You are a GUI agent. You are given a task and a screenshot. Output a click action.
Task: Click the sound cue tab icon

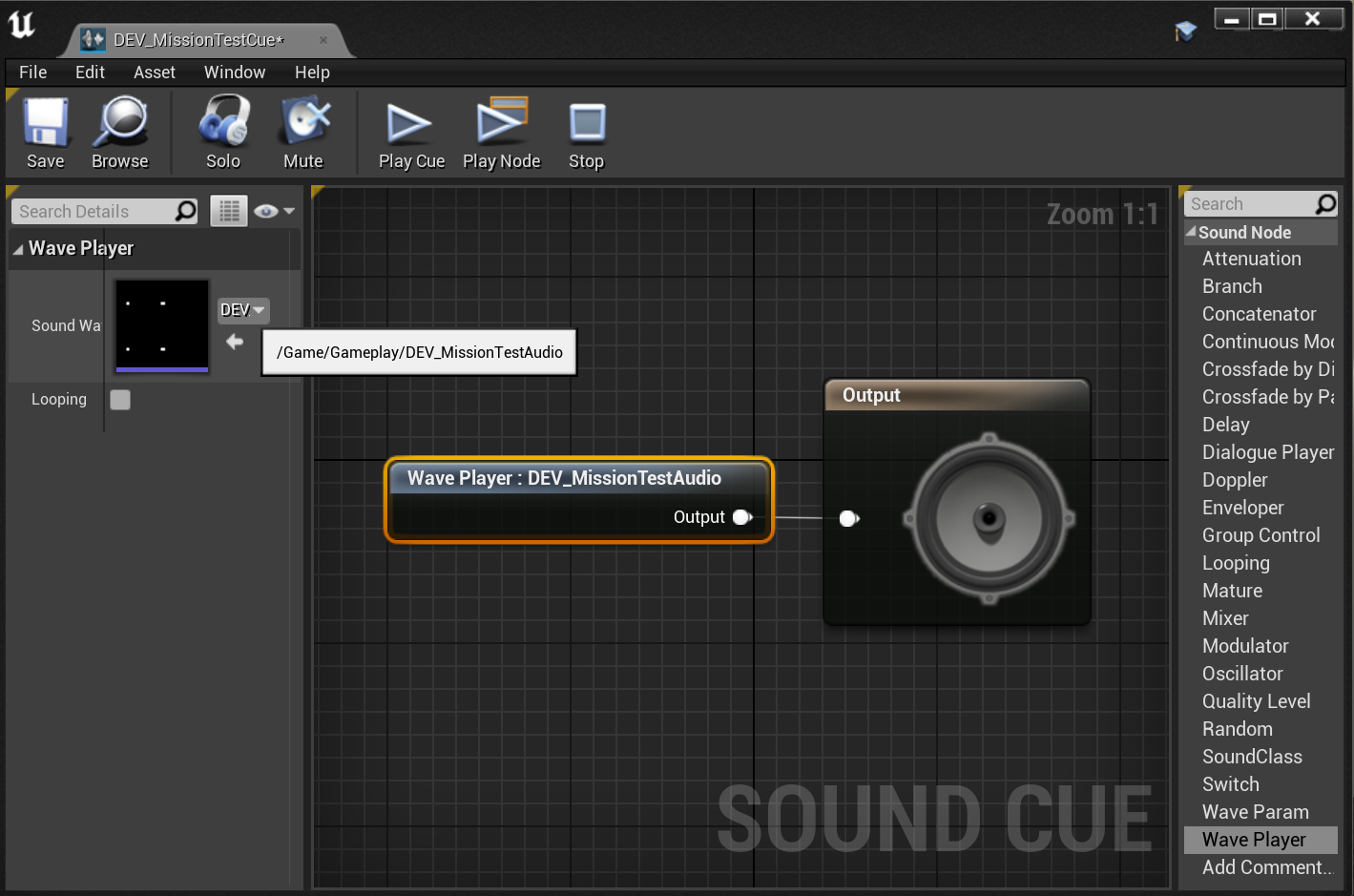point(93,39)
